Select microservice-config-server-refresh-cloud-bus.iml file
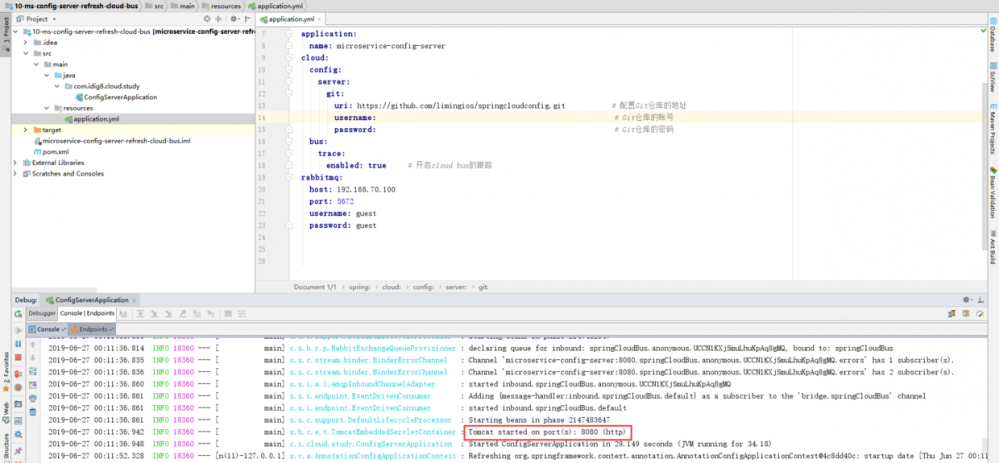The image size is (999, 463). pos(112,141)
